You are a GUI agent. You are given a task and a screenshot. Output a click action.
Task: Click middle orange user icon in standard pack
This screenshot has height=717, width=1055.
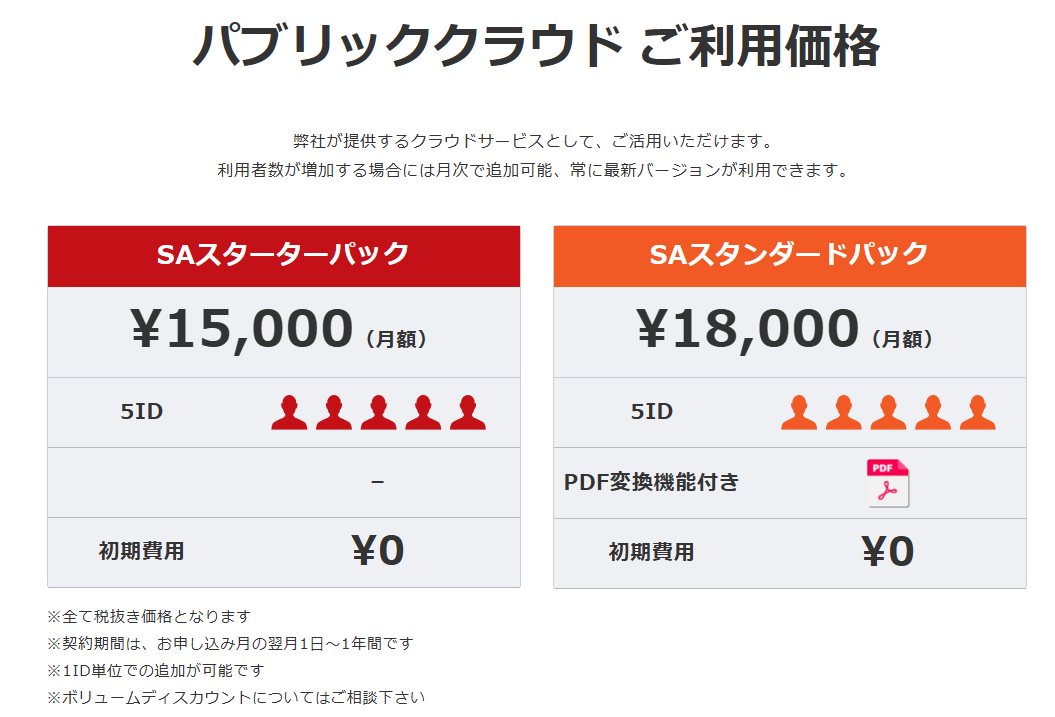click(x=888, y=412)
